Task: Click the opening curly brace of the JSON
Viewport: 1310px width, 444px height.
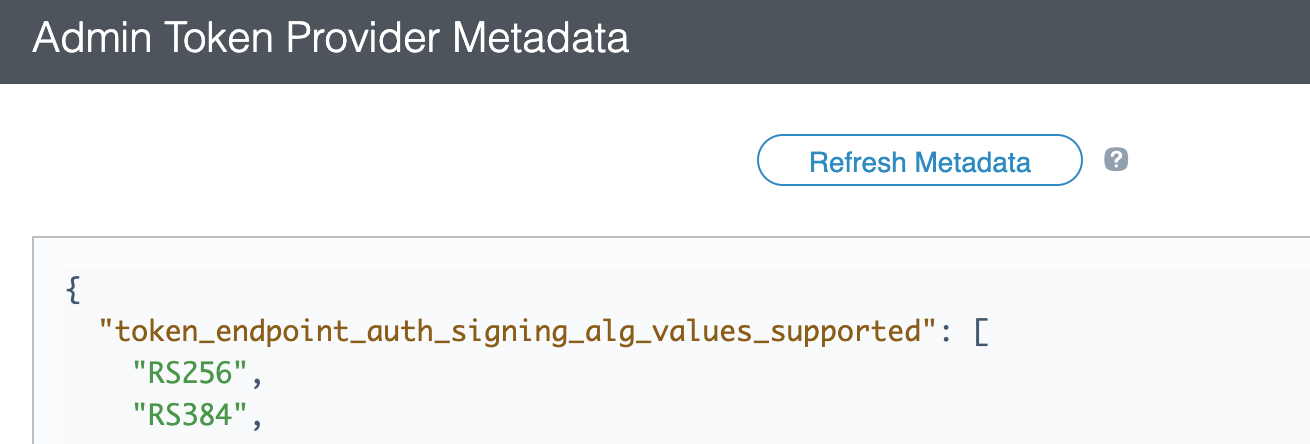Action: (71, 290)
